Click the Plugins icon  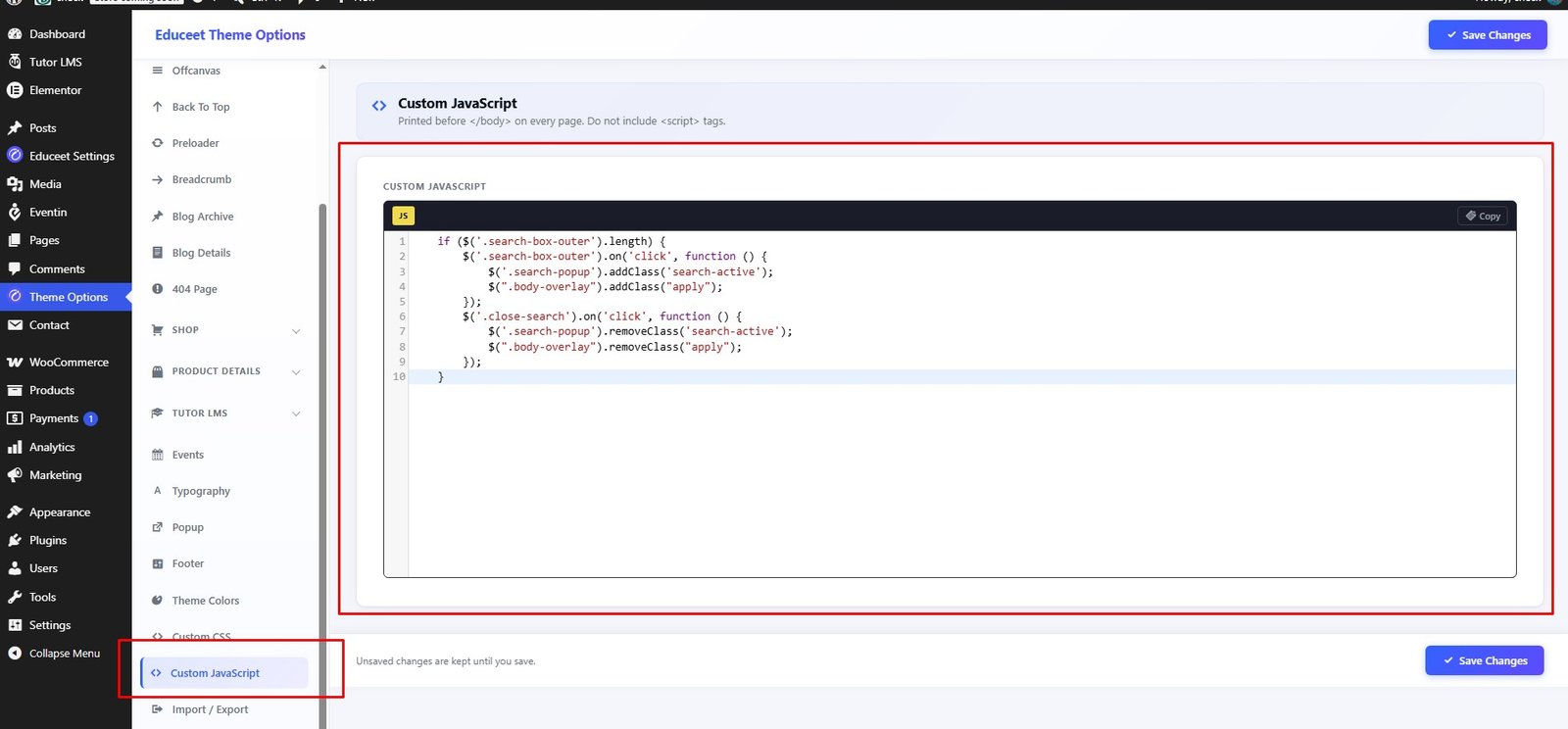pos(15,541)
